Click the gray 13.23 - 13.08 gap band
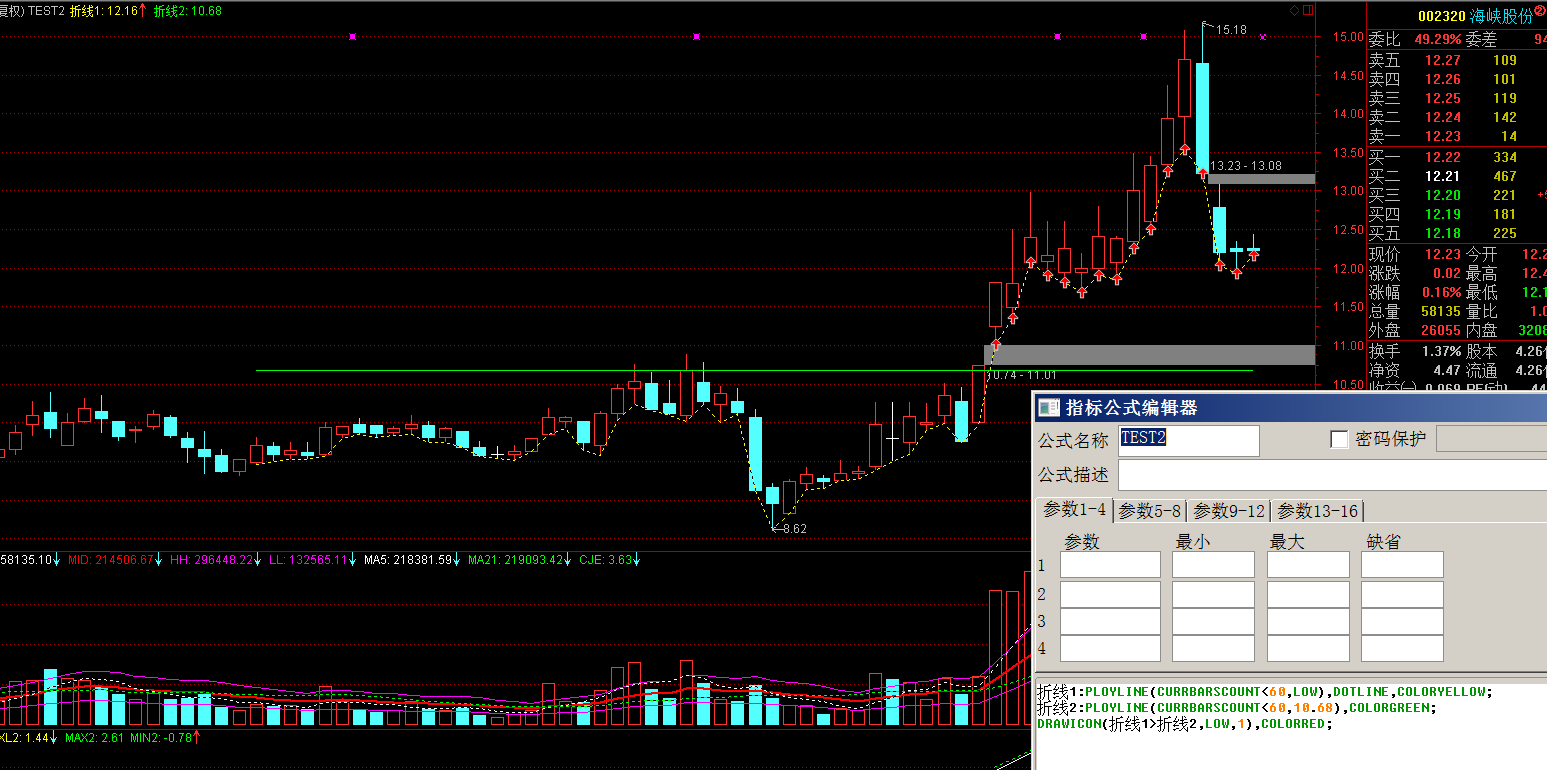This screenshot has height=770, width=1547. pos(1261,179)
